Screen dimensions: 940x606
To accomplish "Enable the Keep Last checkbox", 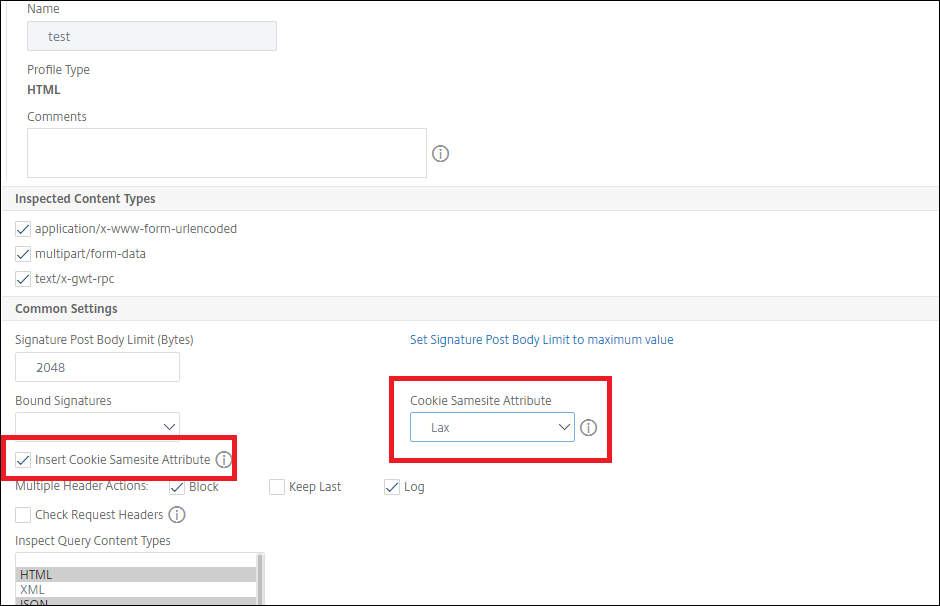I will (x=277, y=487).
